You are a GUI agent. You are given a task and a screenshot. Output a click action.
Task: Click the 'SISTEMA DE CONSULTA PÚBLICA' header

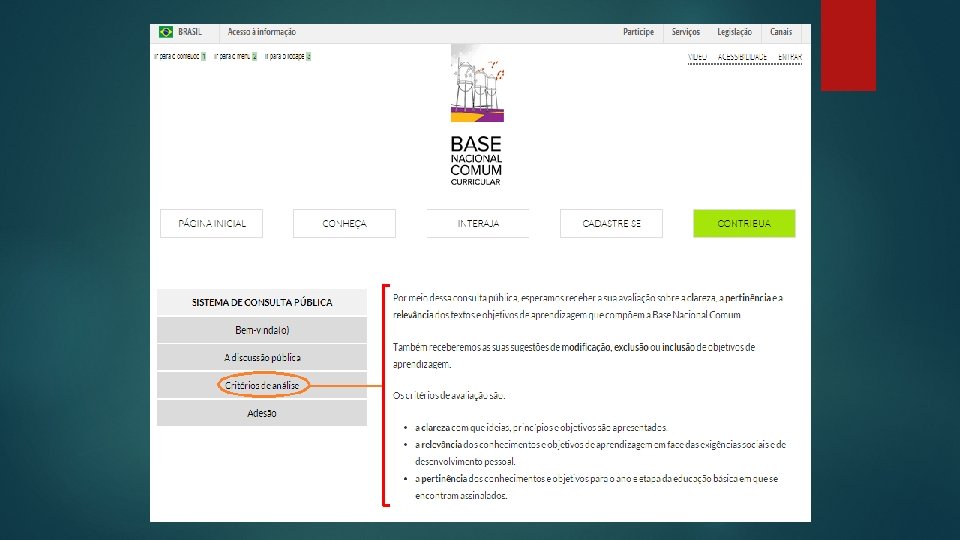click(x=262, y=302)
